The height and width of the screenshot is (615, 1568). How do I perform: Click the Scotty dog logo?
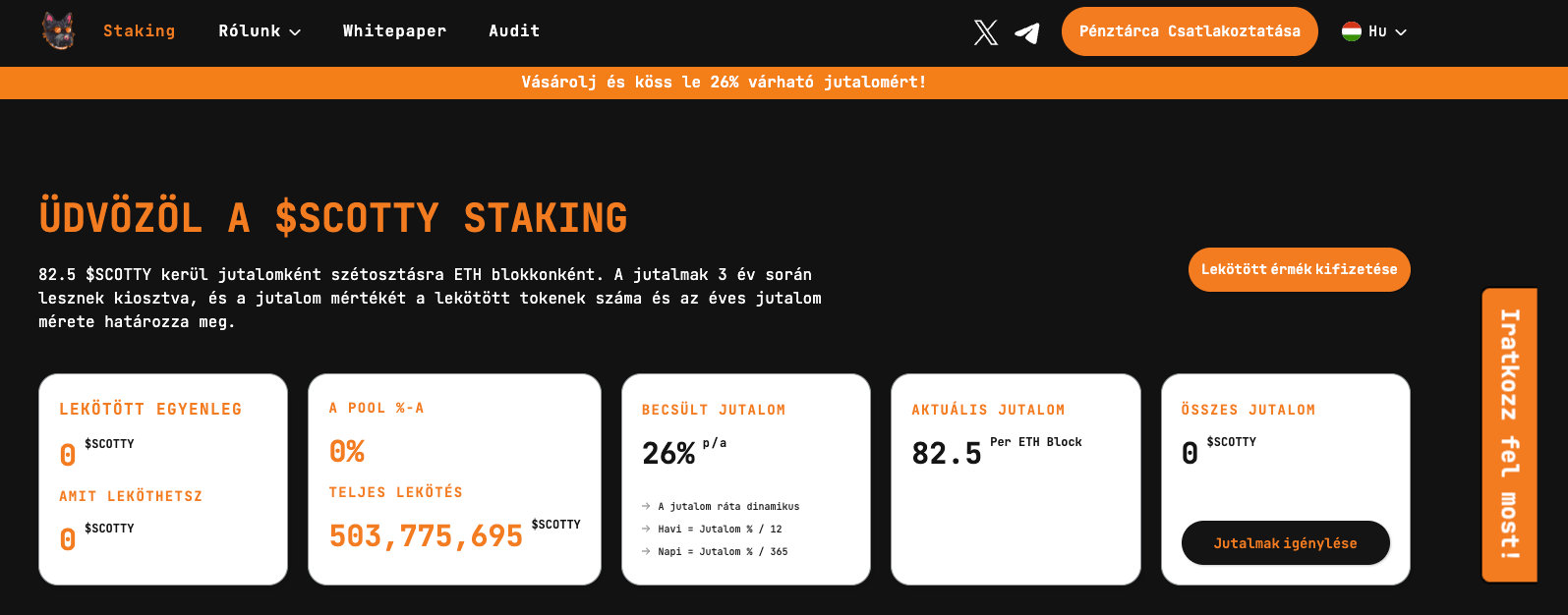coord(59,31)
